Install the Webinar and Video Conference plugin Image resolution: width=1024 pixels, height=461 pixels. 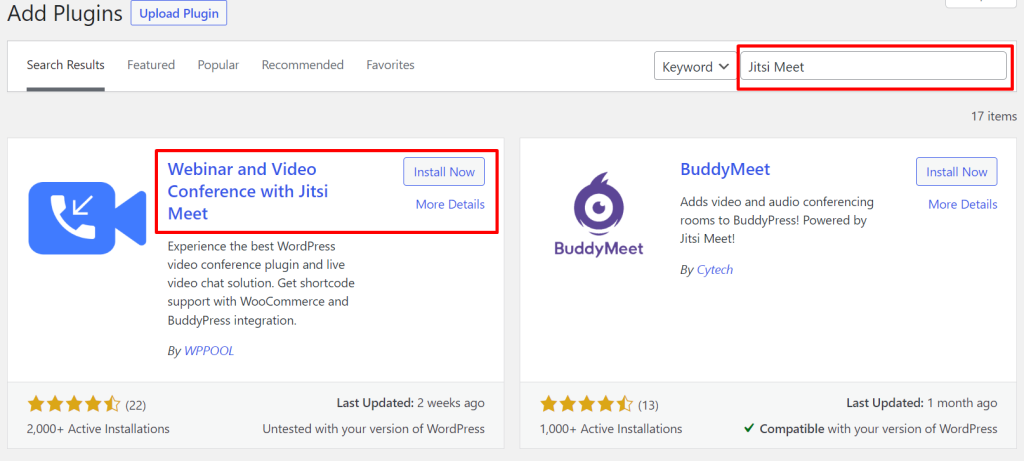click(x=444, y=172)
